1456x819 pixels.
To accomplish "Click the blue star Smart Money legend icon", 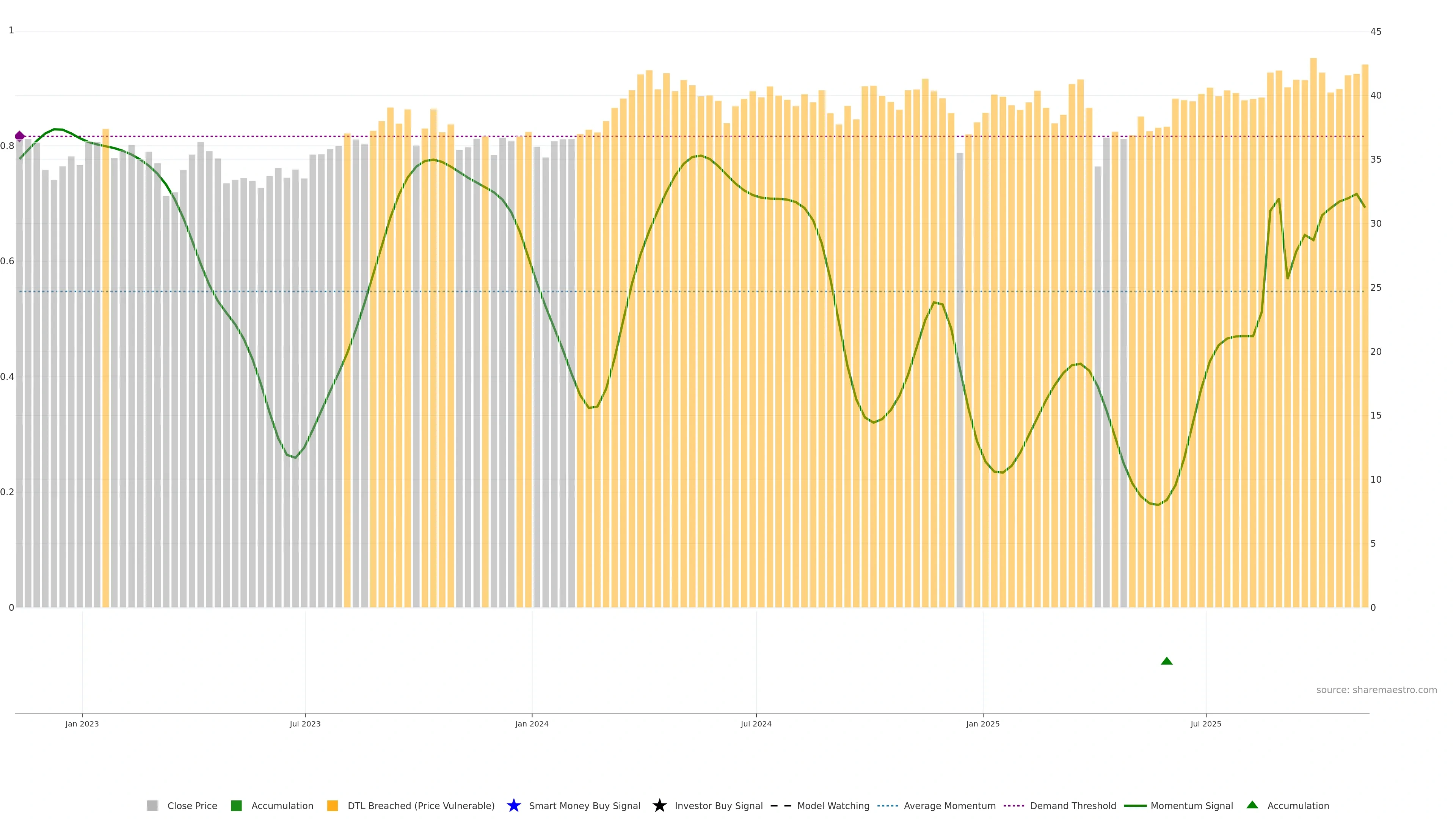I will pyautogui.click(x=513, y=805).
